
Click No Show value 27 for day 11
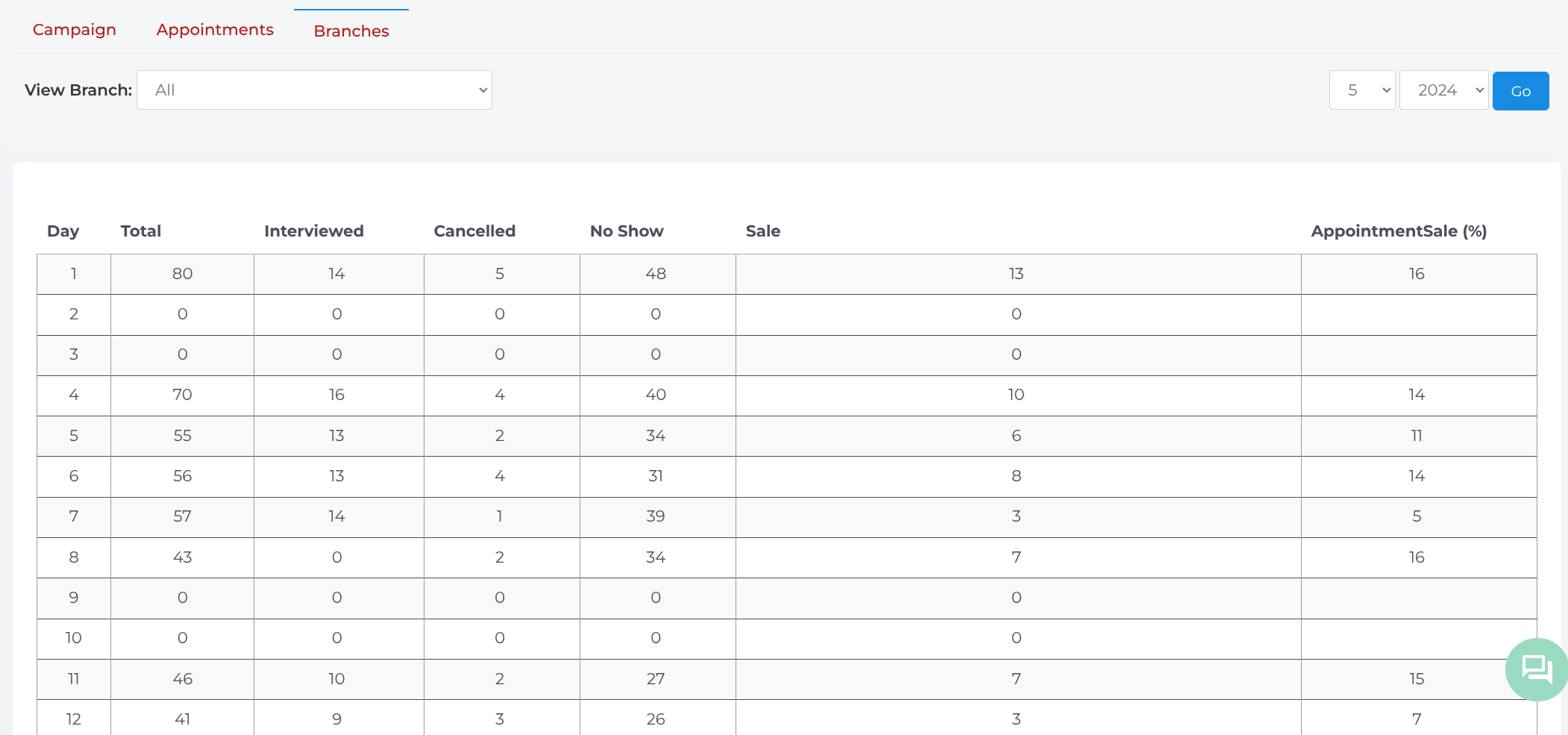[x=656, y=679]
